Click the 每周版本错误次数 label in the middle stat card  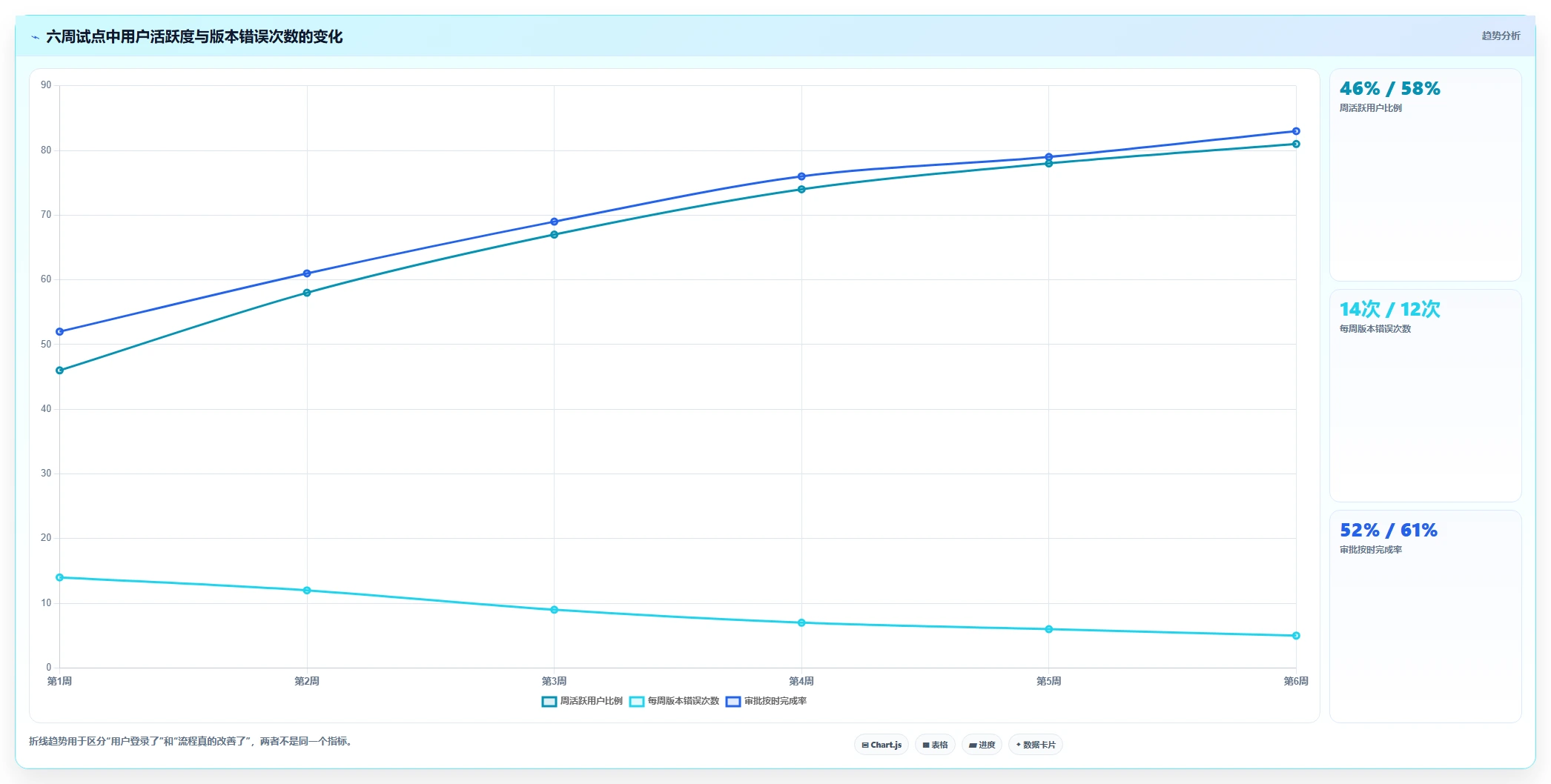pos(1375,329)
